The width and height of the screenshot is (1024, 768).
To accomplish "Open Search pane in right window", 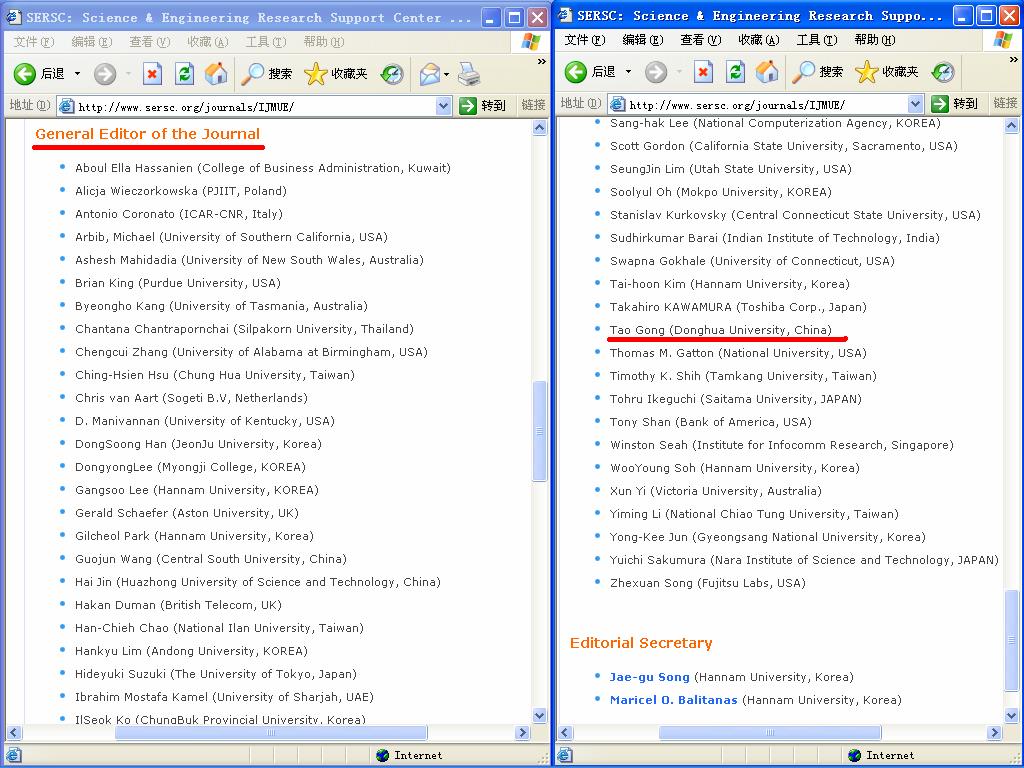I will click(x=818, y=72).
